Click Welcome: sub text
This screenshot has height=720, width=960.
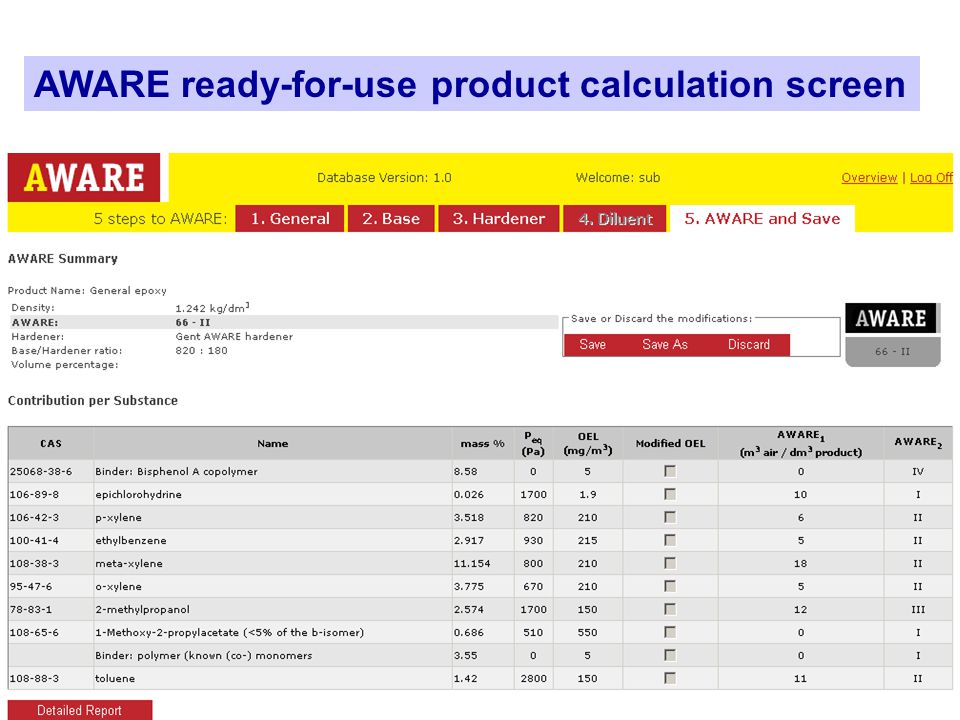coord(618,178)
